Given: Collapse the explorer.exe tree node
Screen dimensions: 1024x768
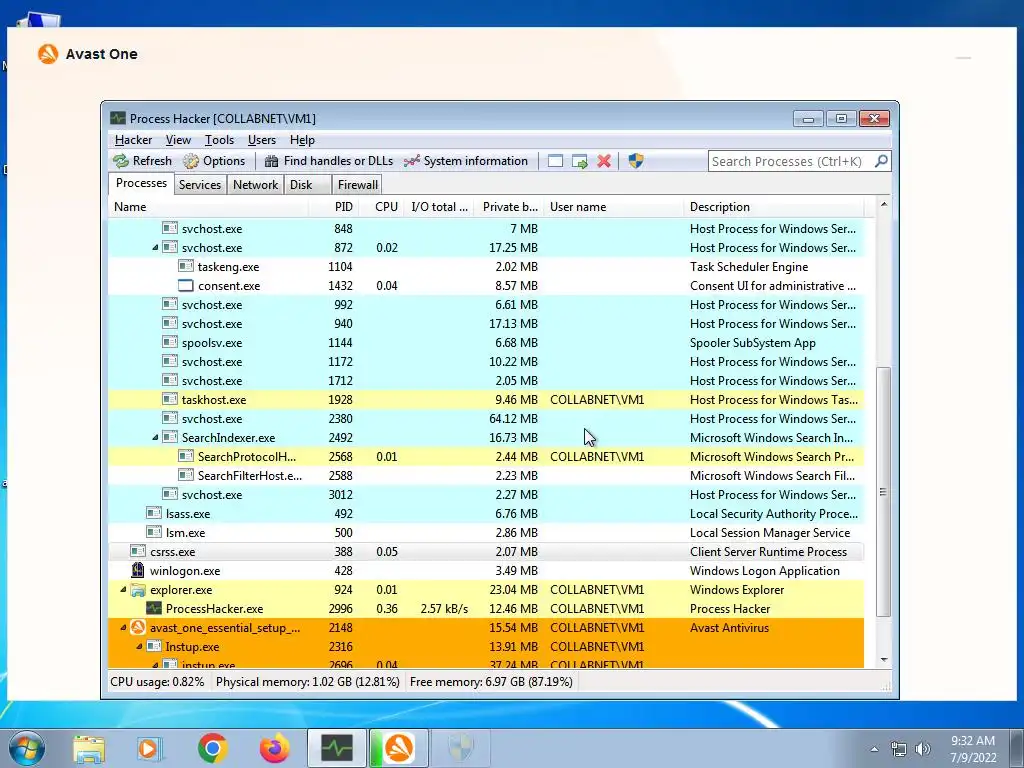Looking at the screenshot, I should point(123,590).
